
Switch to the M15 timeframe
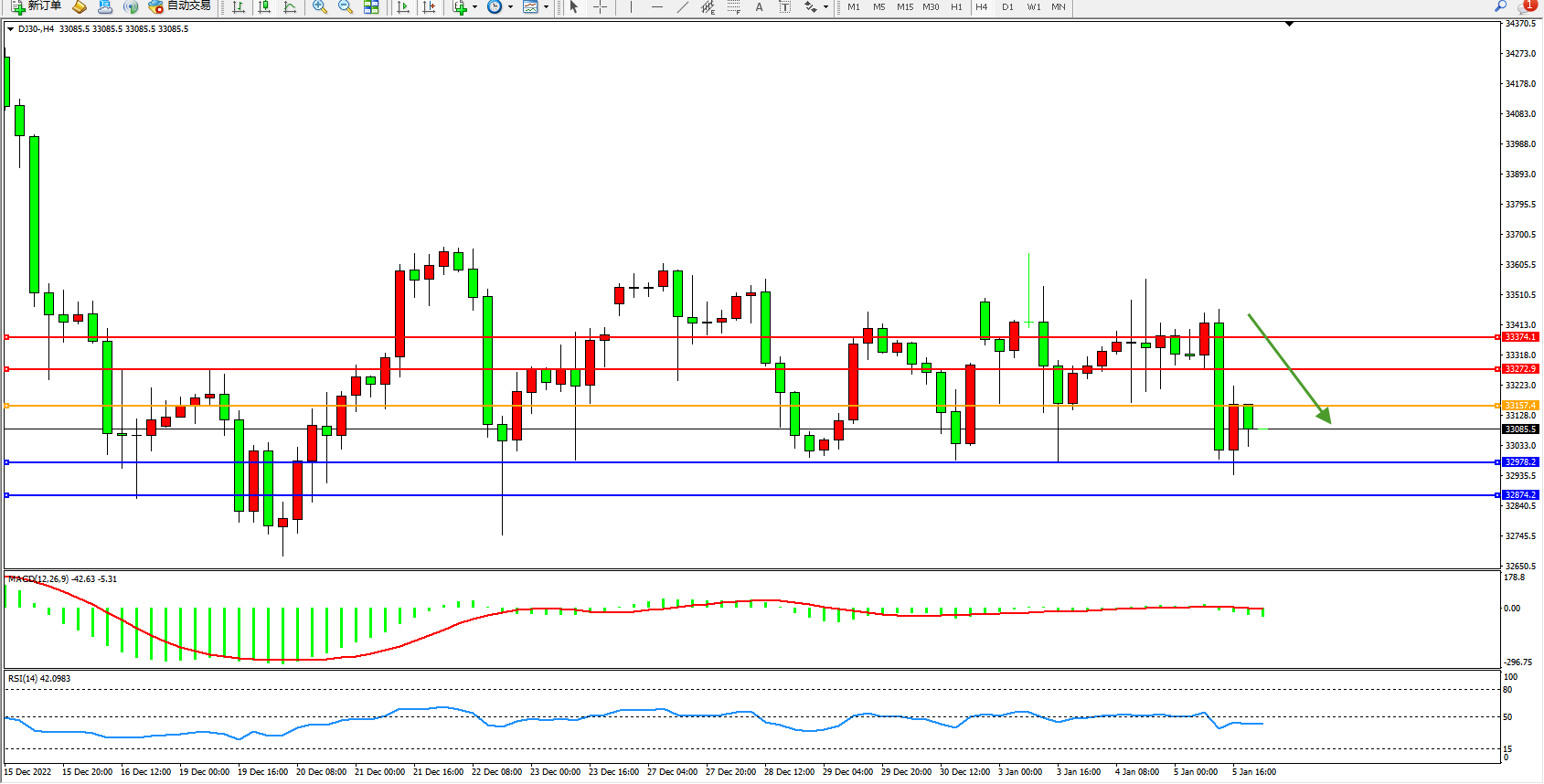pos(904,7)
